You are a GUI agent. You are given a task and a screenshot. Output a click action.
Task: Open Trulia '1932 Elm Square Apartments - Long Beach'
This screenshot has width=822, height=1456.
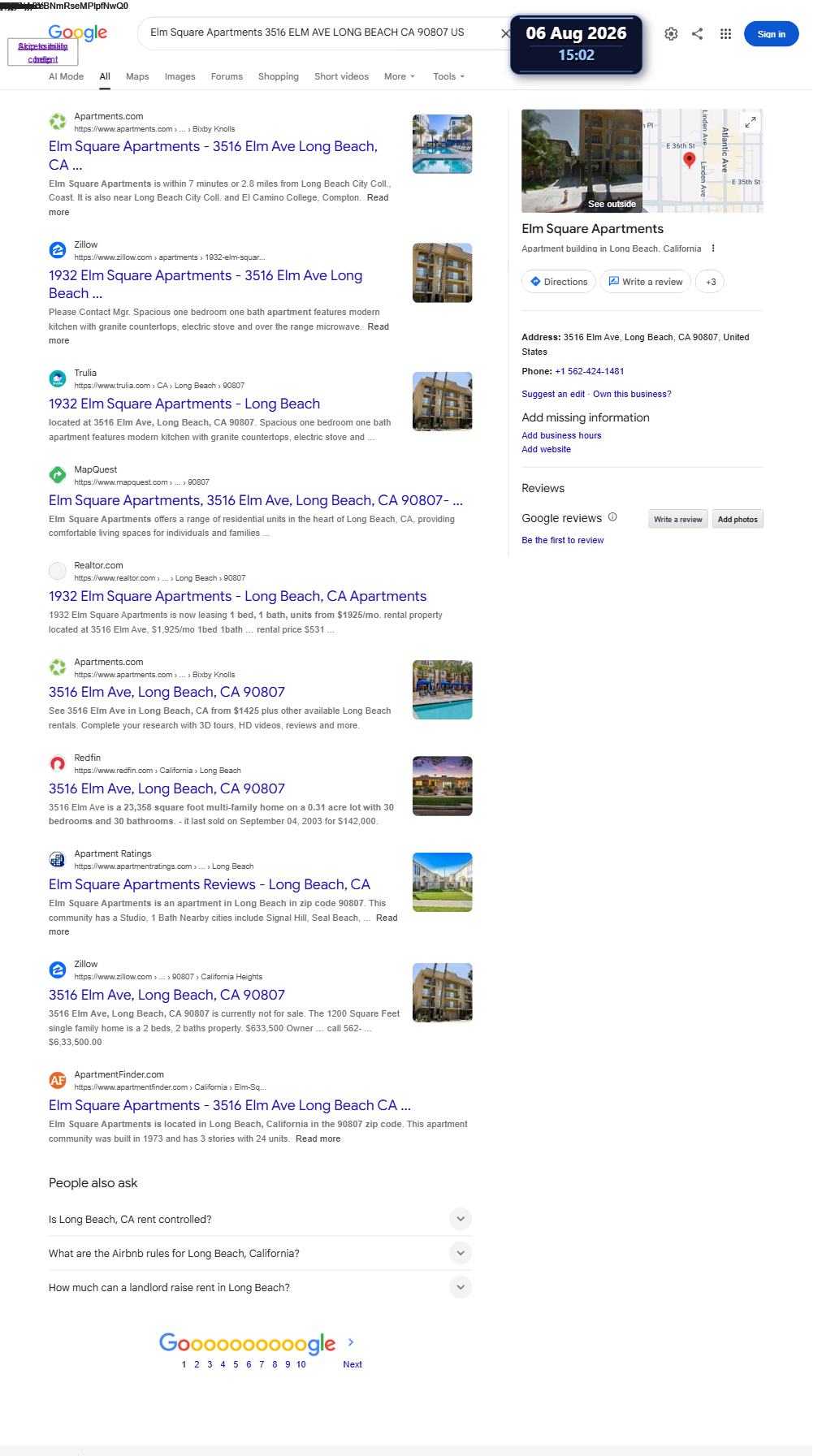[x=184, y=404]
